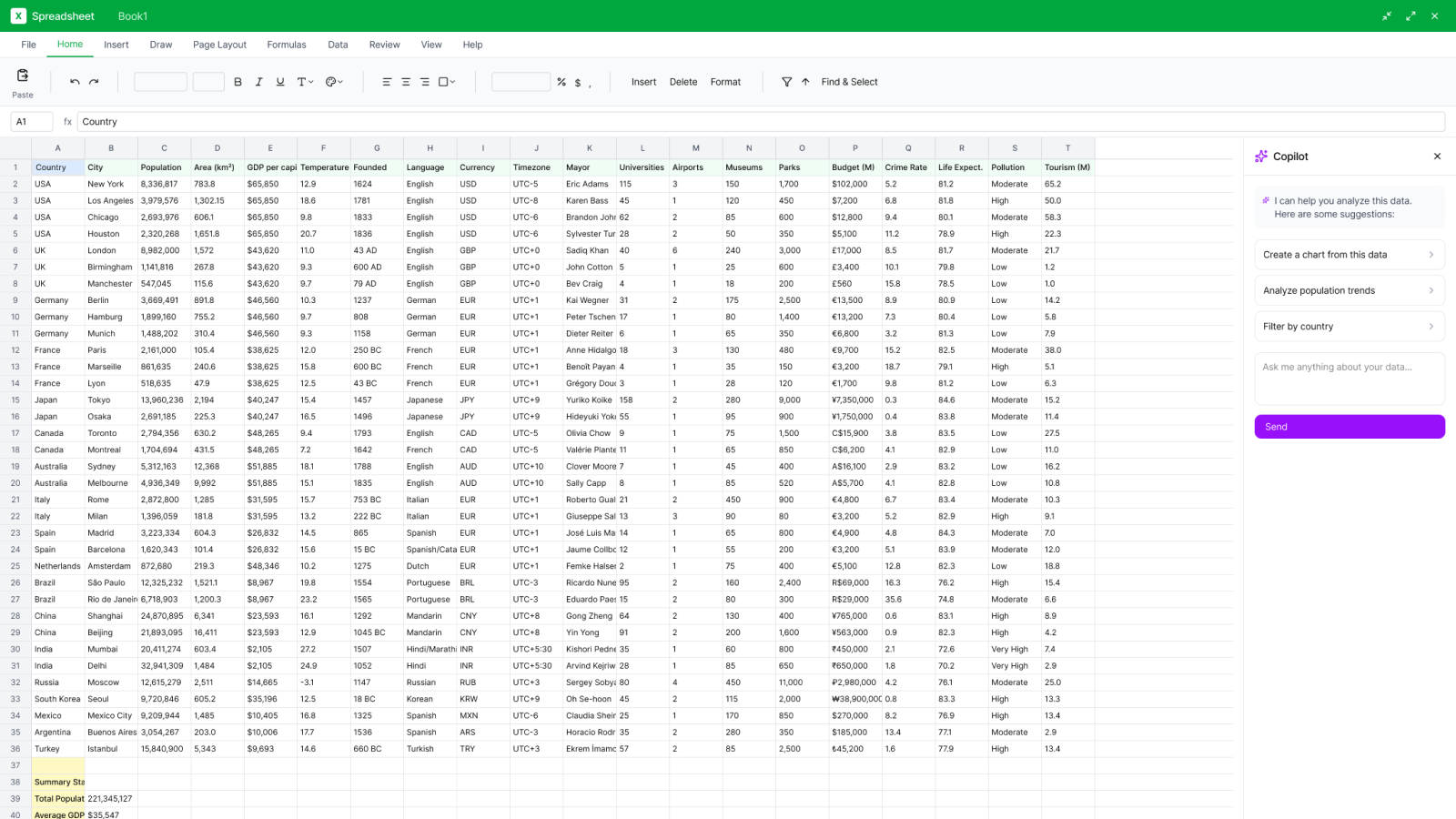Open the text color dropdown
This screenshot has width=1456, height=819.
point(305,82)
